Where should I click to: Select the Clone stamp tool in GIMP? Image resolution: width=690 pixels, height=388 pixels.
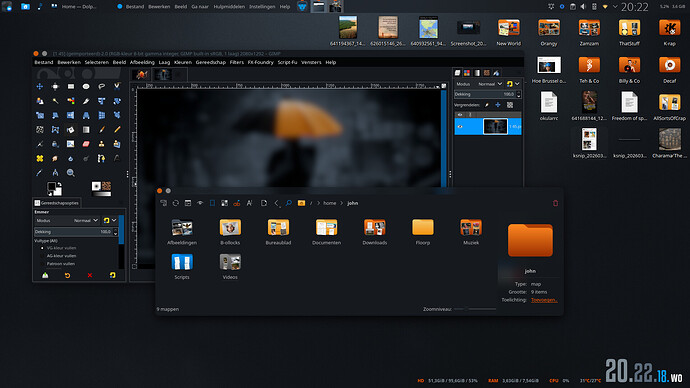102,144
